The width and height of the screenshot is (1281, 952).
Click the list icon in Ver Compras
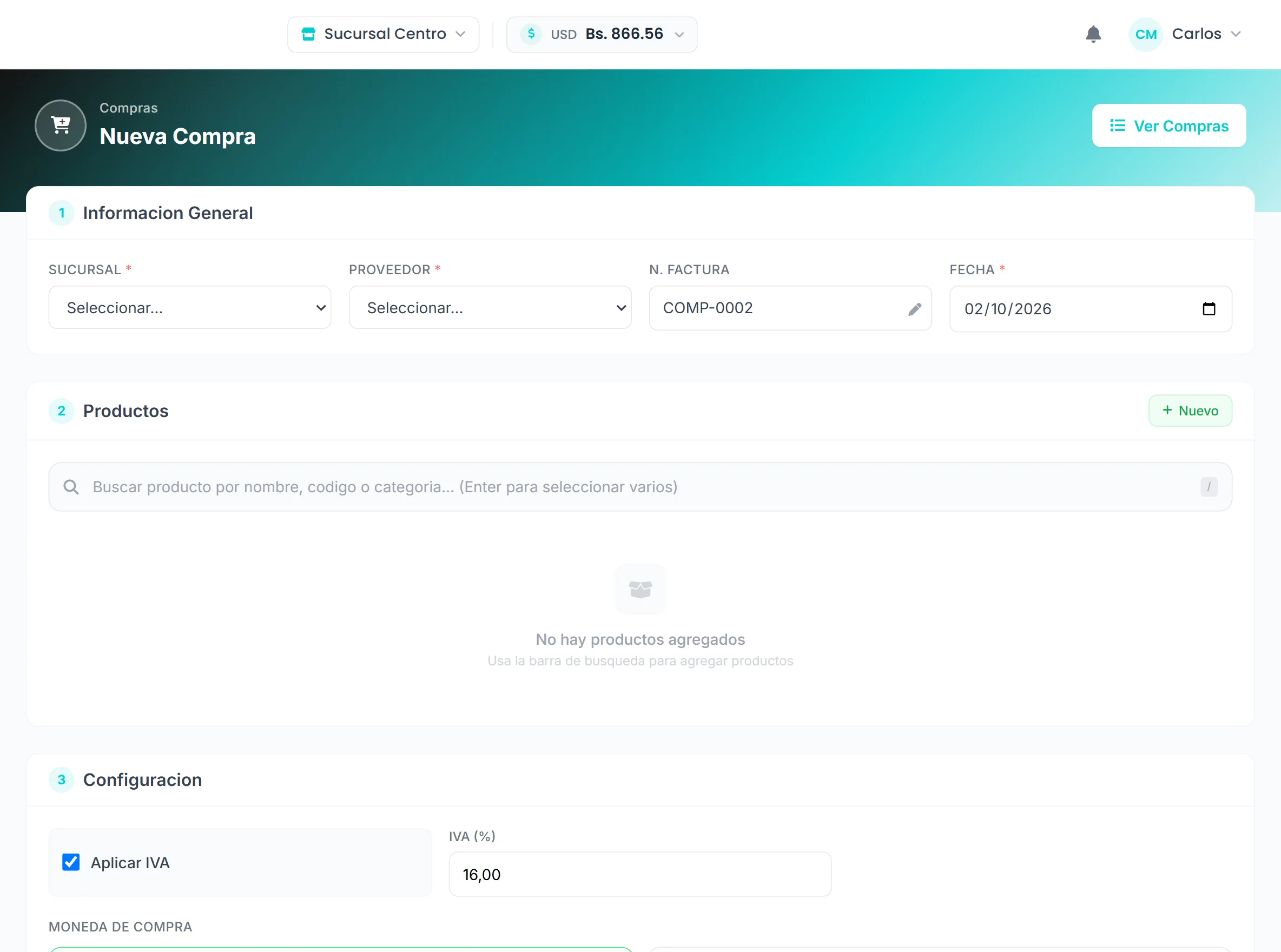pos(1117,125)
